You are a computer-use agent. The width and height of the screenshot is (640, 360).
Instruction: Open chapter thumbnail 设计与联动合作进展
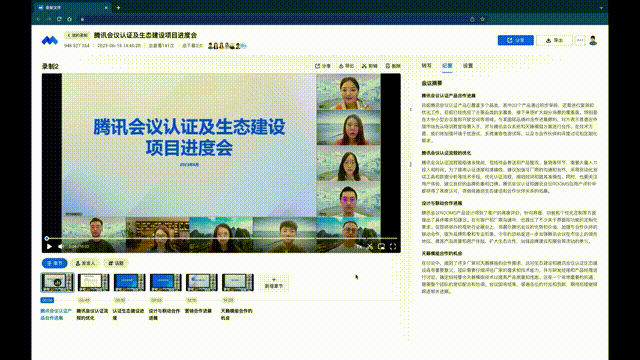[165, 282]
